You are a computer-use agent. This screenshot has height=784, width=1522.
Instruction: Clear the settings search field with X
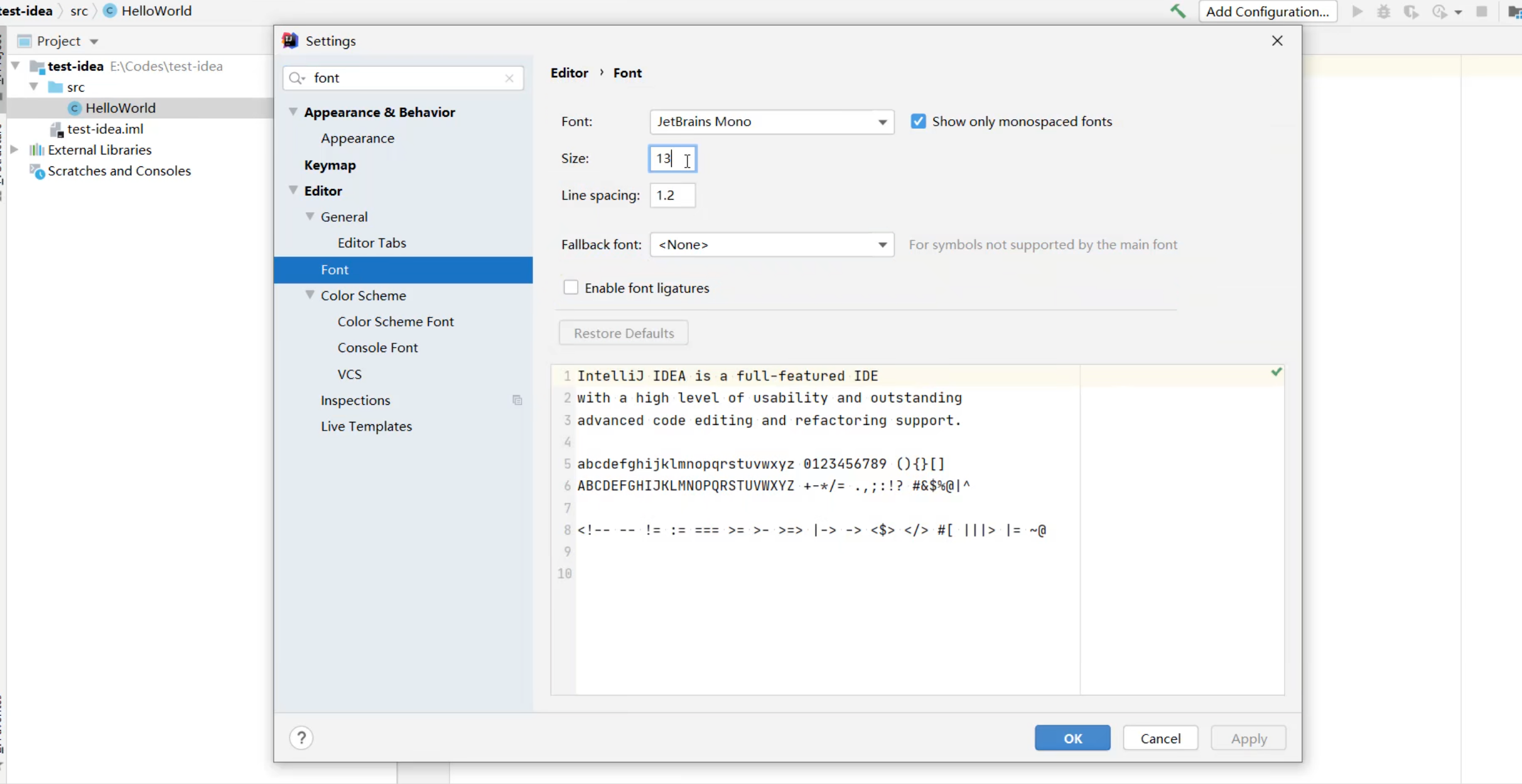pos(509,78)
